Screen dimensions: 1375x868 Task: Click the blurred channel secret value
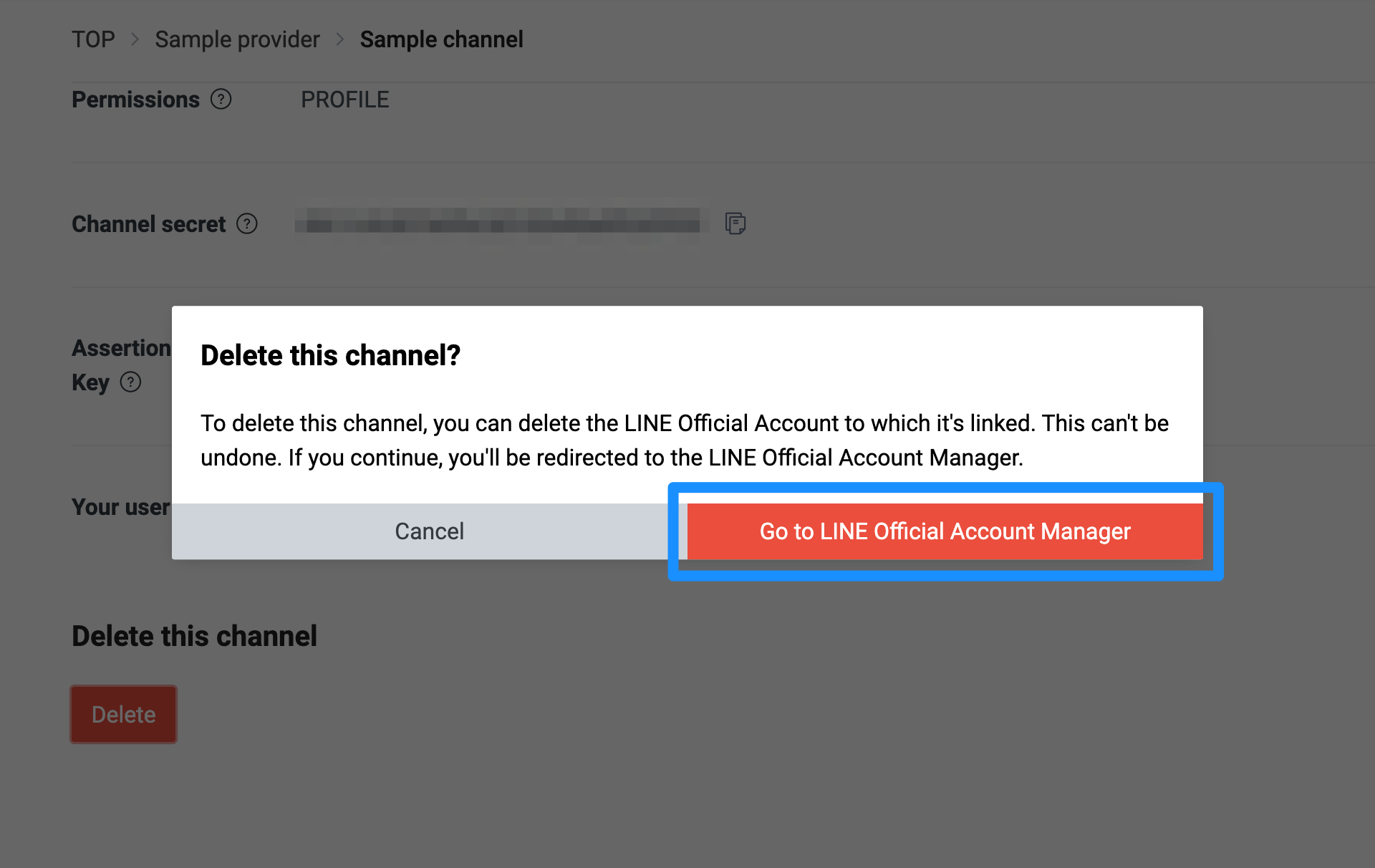[x=501, y=223]
